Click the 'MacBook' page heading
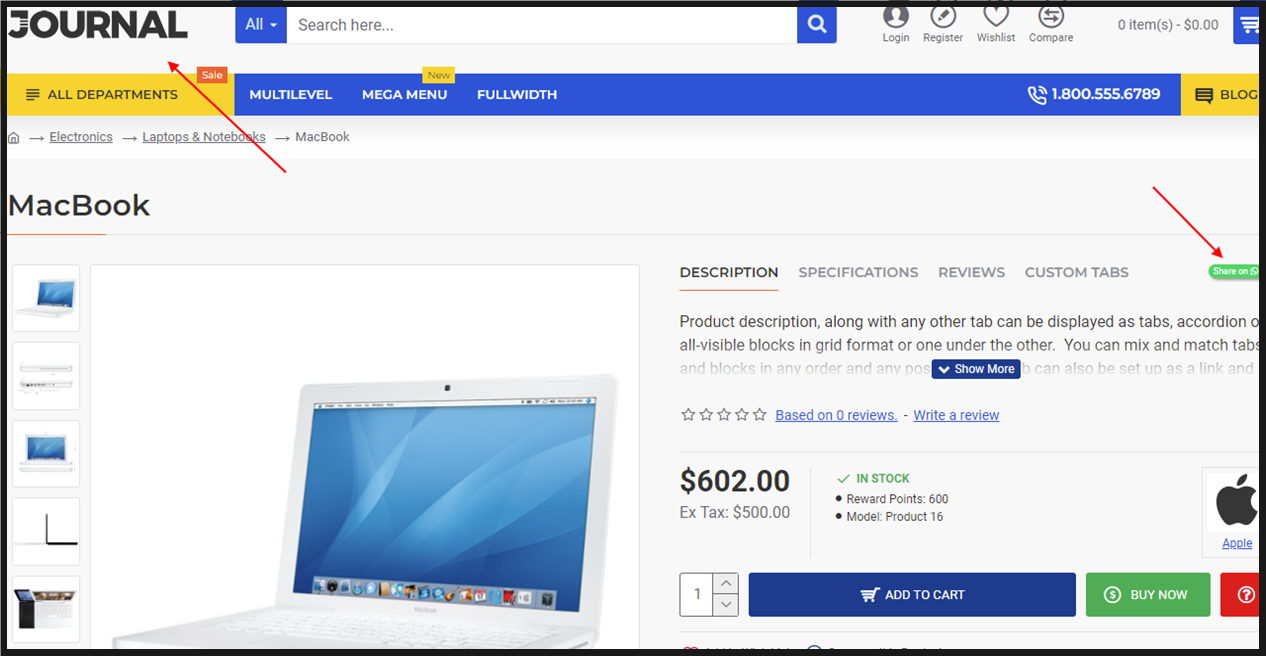1266x656 pixels. point(79,205)
